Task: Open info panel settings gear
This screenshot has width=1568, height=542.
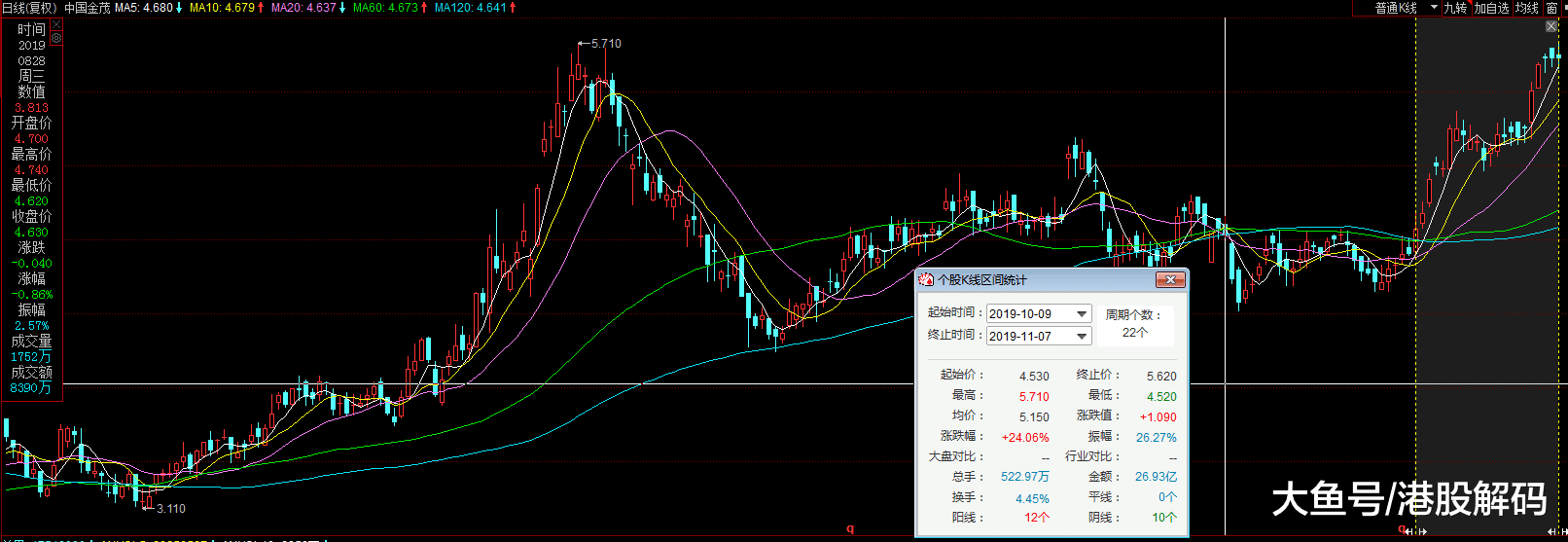Action: click(56, 38)
